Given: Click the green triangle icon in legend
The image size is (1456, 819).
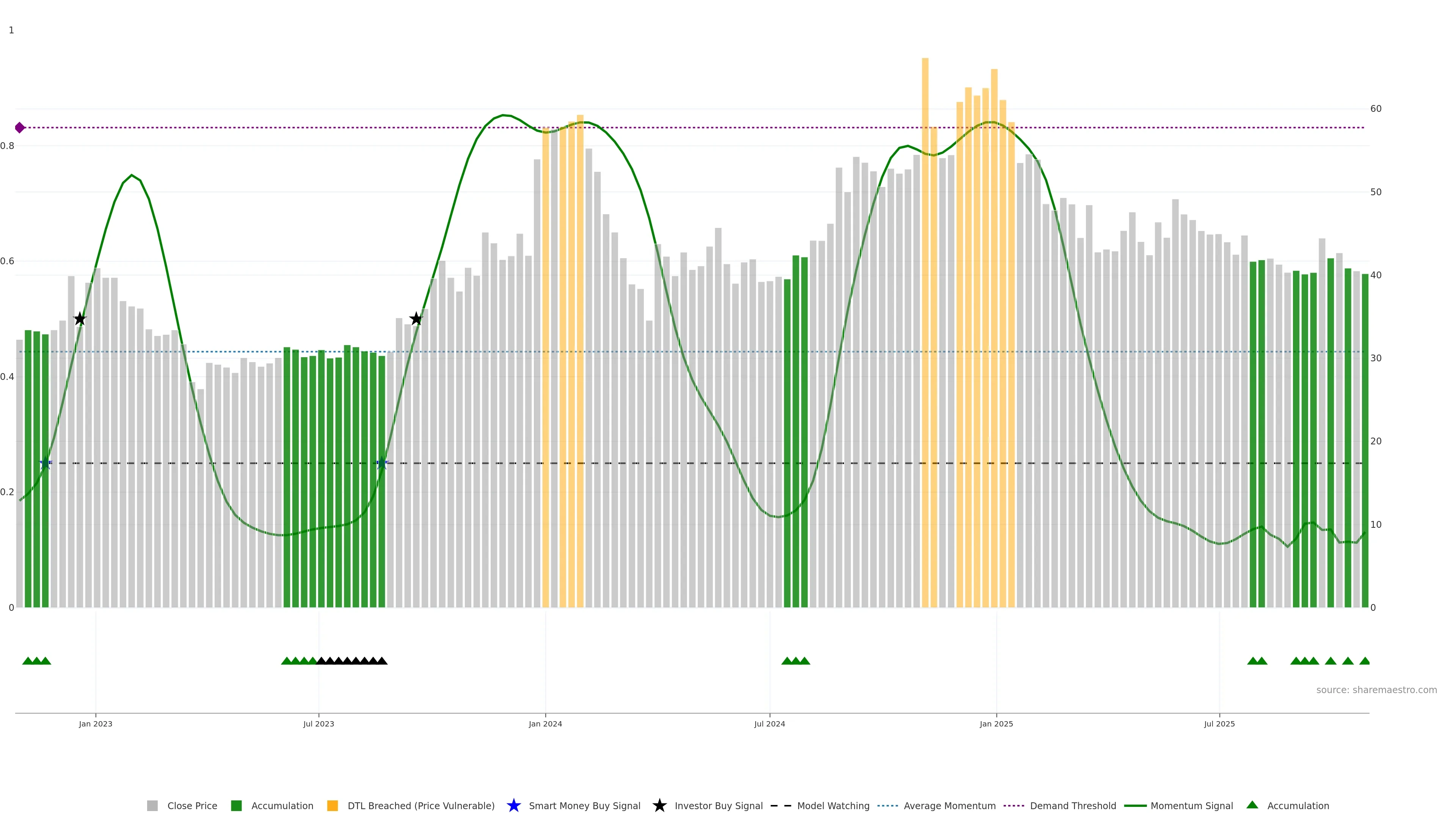Looking at the screenshot, I should (x=1252, y=805).
